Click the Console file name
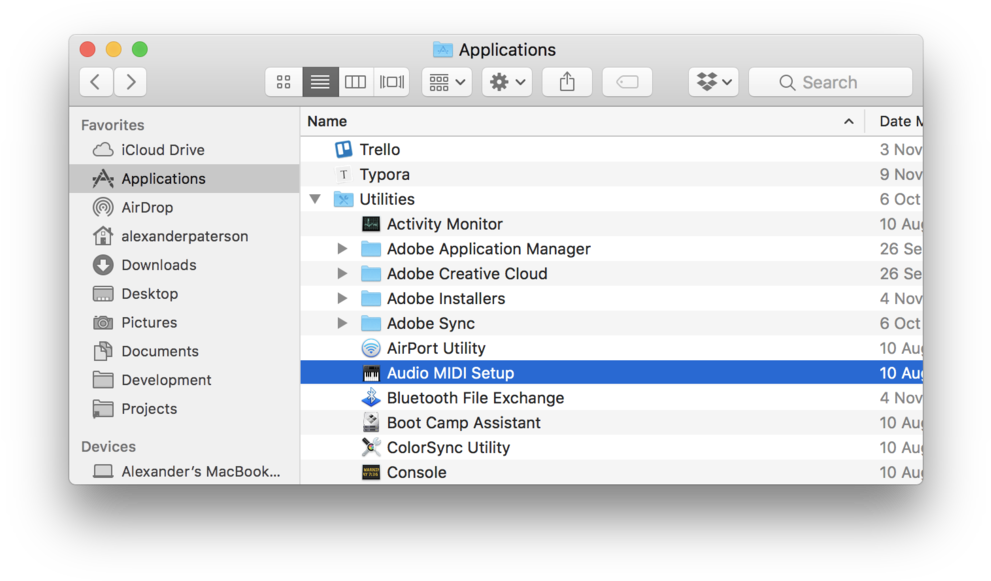Screen dimensions: 991x581 tap(416, 472)
